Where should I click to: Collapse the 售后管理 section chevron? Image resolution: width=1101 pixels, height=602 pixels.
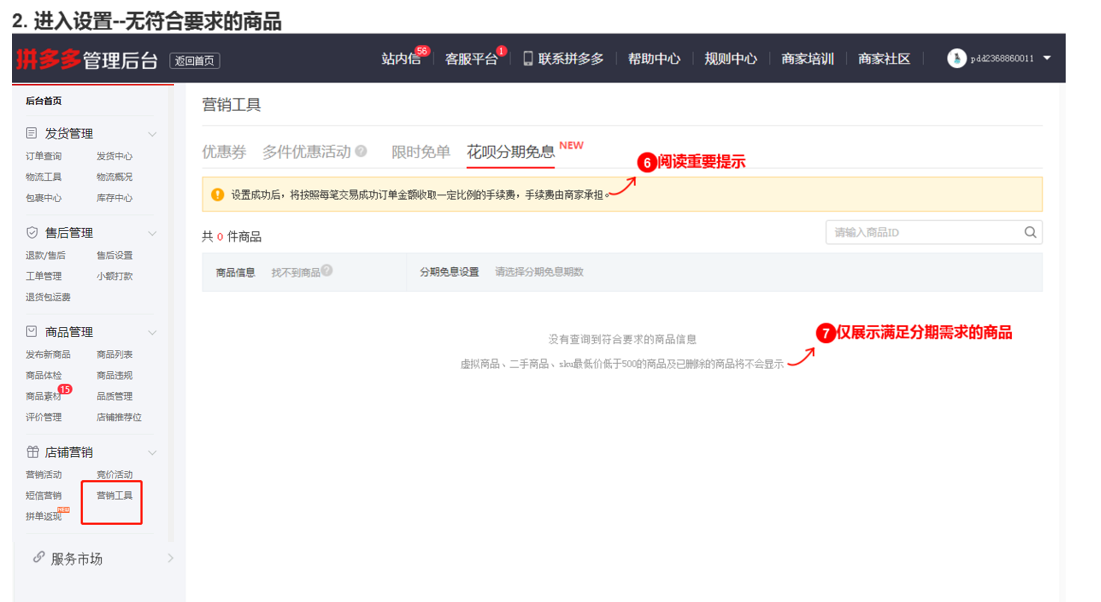click(152, 233)
